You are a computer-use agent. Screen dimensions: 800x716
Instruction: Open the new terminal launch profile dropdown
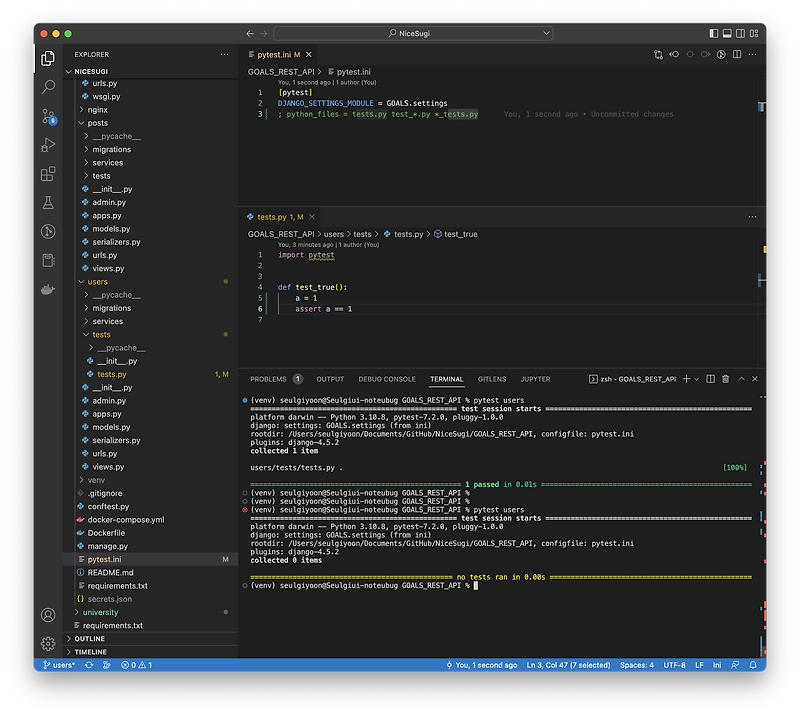click(x=696, y=379)
